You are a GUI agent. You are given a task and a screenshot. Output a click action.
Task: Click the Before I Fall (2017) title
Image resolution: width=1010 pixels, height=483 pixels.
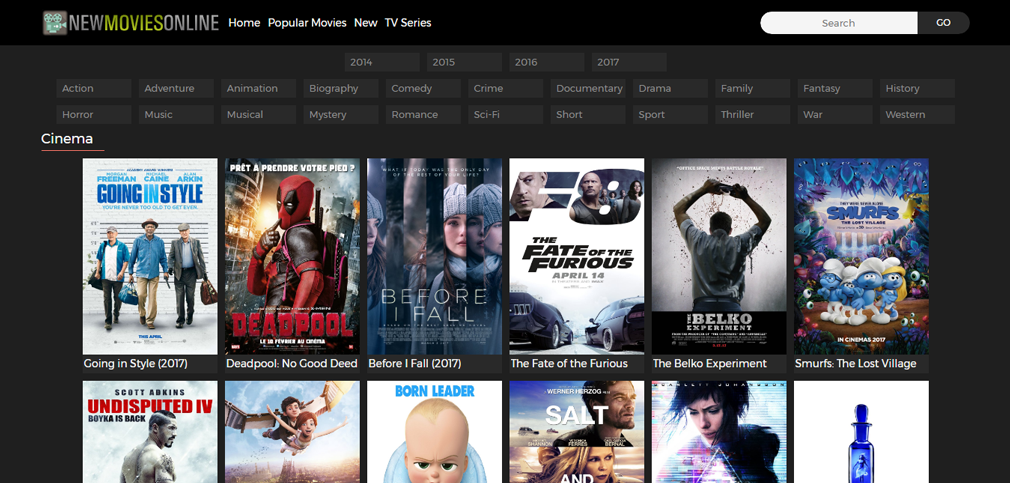[x=415, y=364]
